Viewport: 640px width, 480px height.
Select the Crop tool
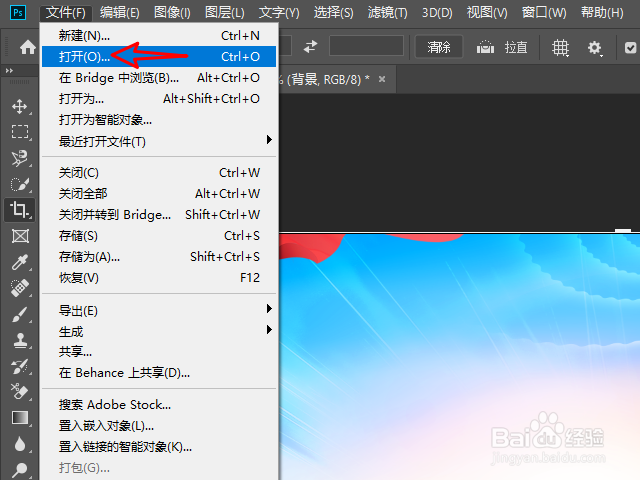(x=20, y=210)
